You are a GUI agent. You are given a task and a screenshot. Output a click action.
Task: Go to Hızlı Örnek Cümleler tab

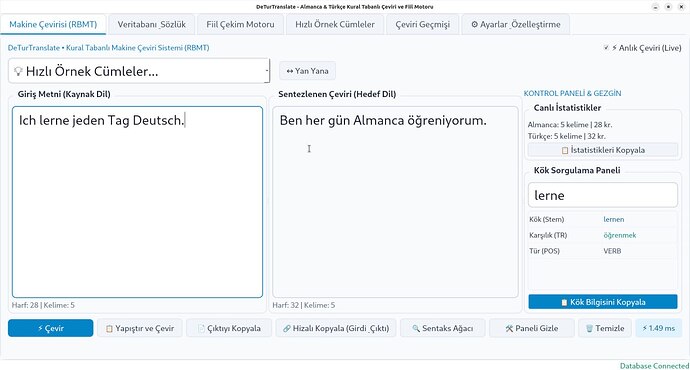point(335,25)
